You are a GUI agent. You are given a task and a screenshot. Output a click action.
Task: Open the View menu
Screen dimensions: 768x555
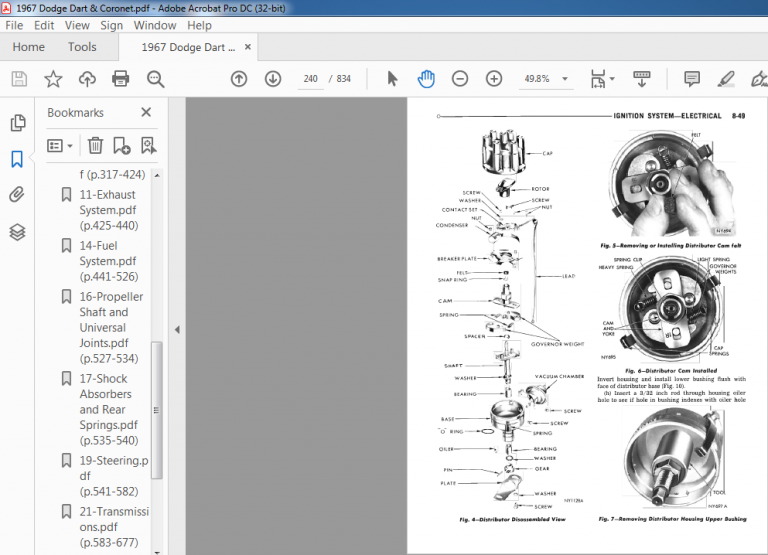pyautogui.click(x=77, y=25)
